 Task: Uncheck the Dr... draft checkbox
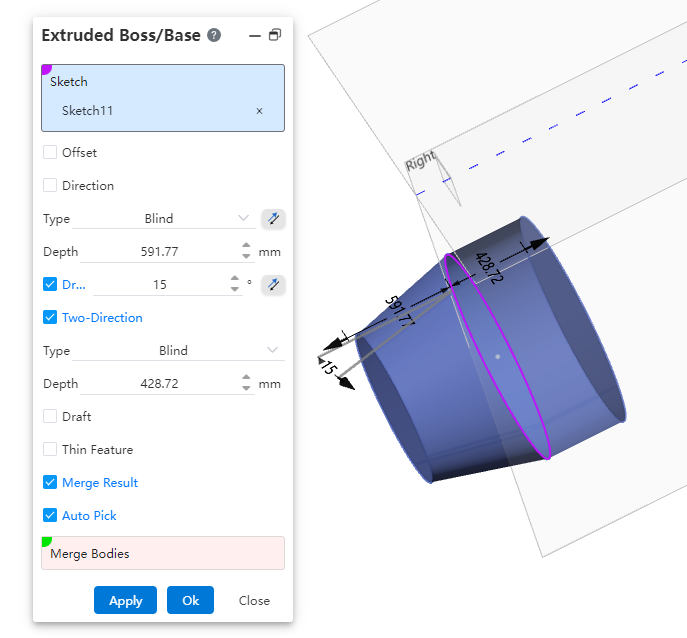coord(50,284)
